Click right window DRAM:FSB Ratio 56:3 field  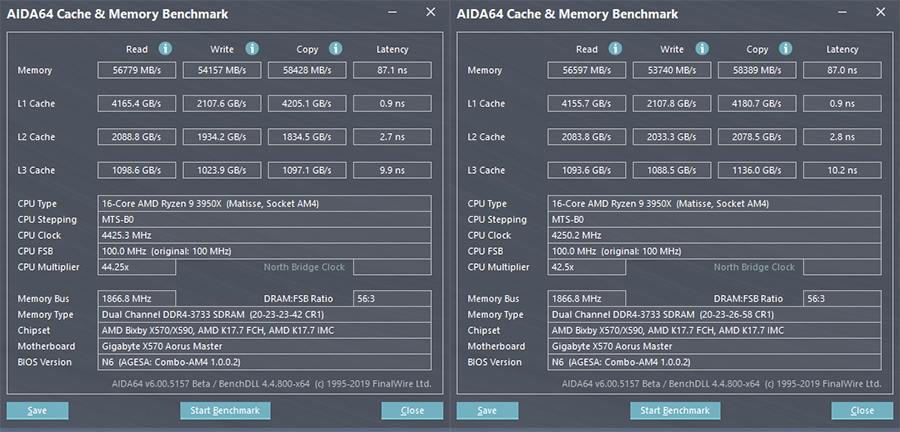point(842,299)
